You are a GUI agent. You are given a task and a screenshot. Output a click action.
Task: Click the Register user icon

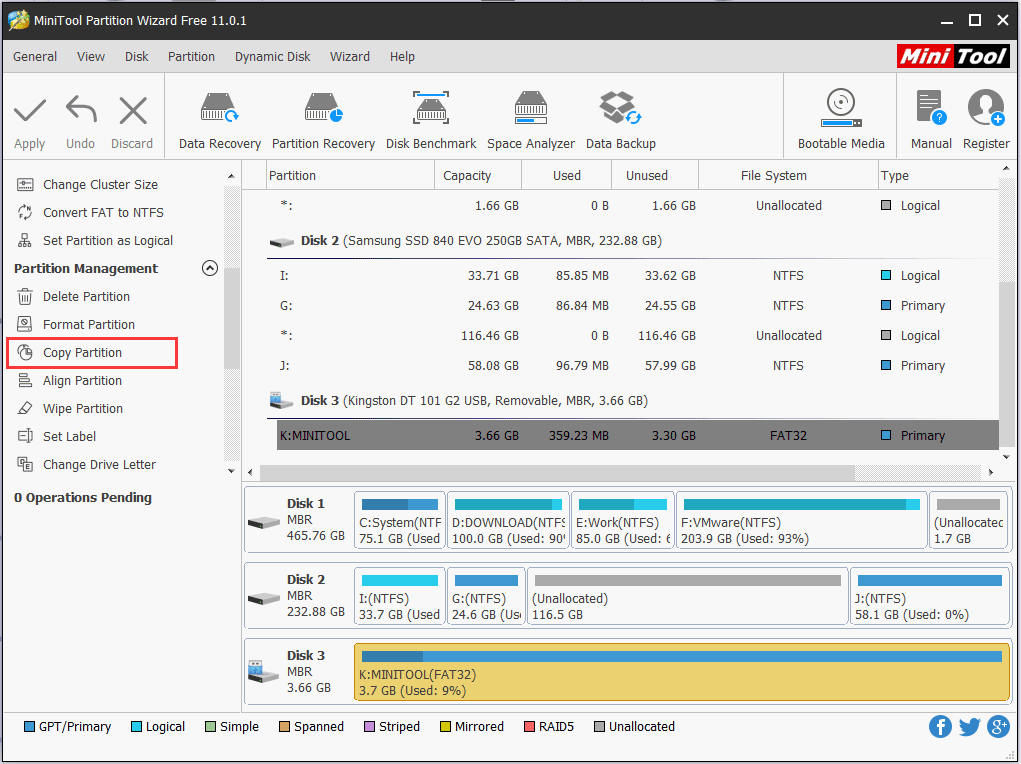(986, 107)
